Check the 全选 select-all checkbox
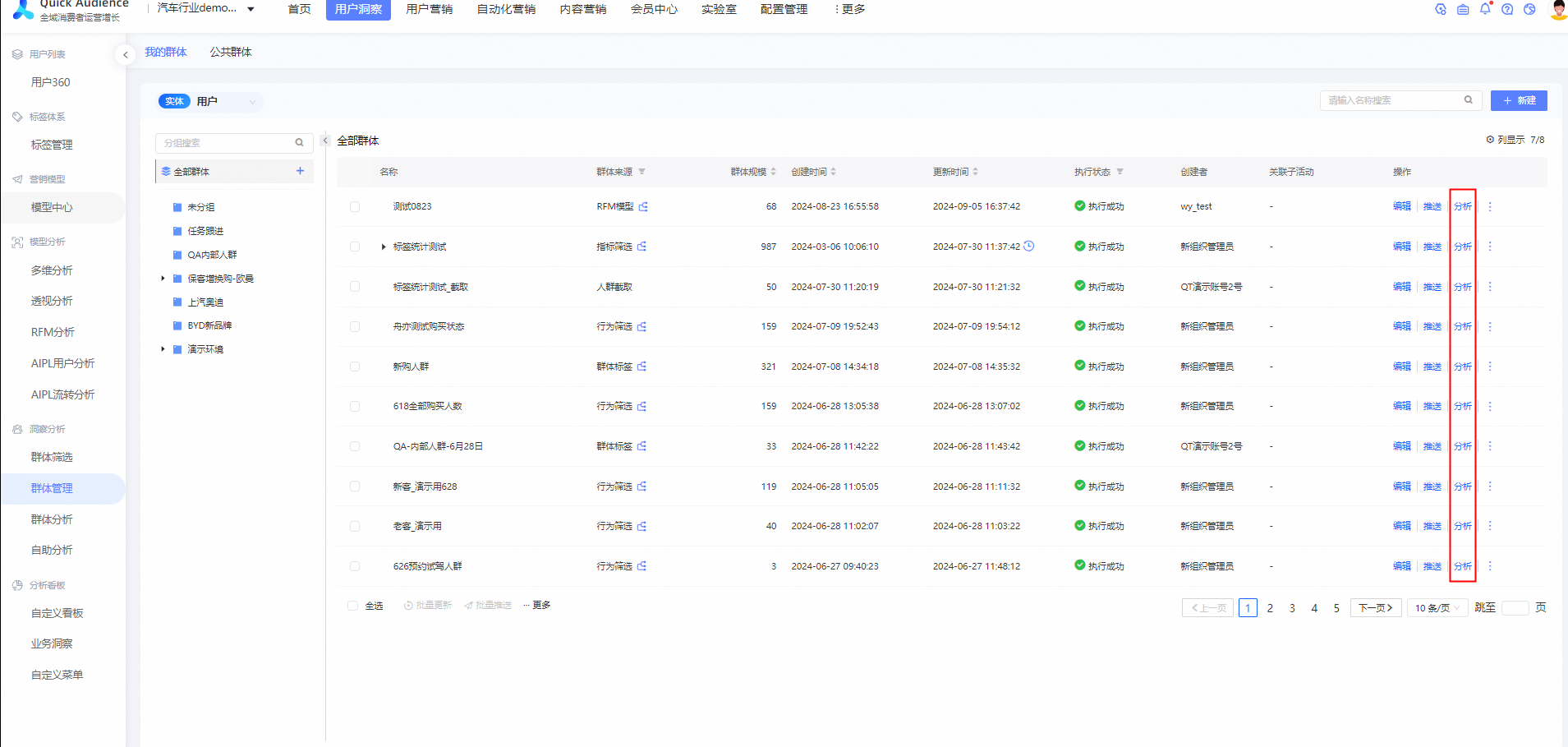 coord(352,606)
